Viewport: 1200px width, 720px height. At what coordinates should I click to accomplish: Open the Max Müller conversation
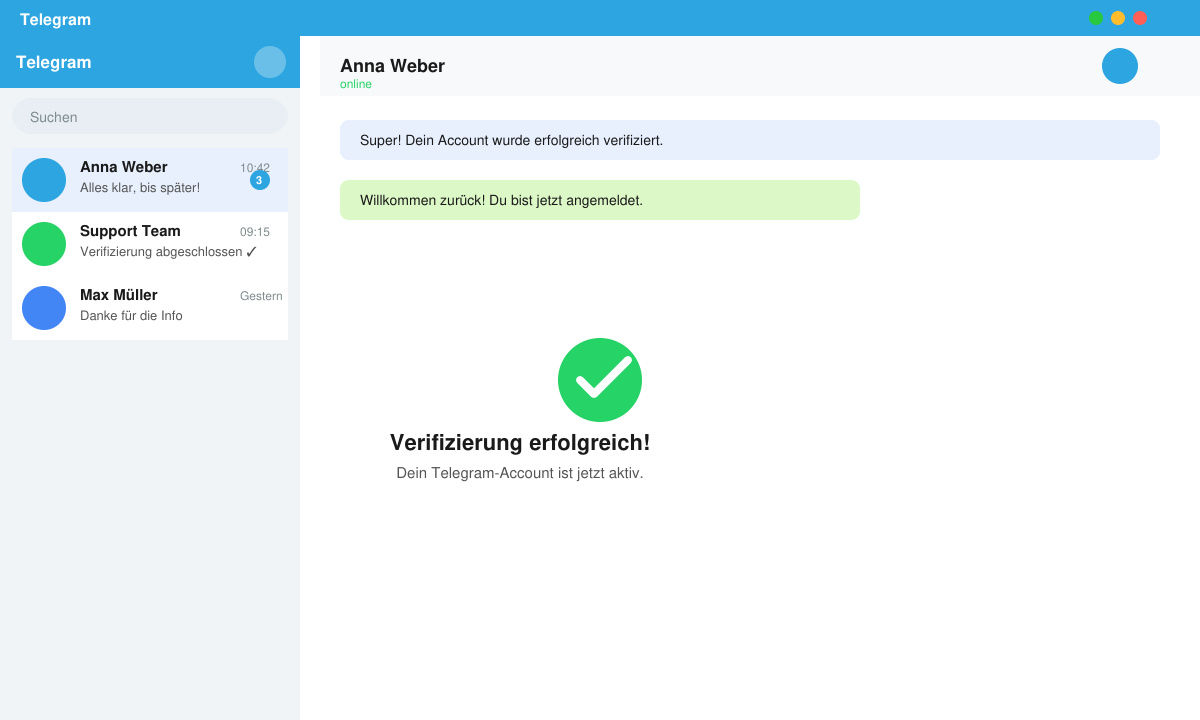coord(150,308)
